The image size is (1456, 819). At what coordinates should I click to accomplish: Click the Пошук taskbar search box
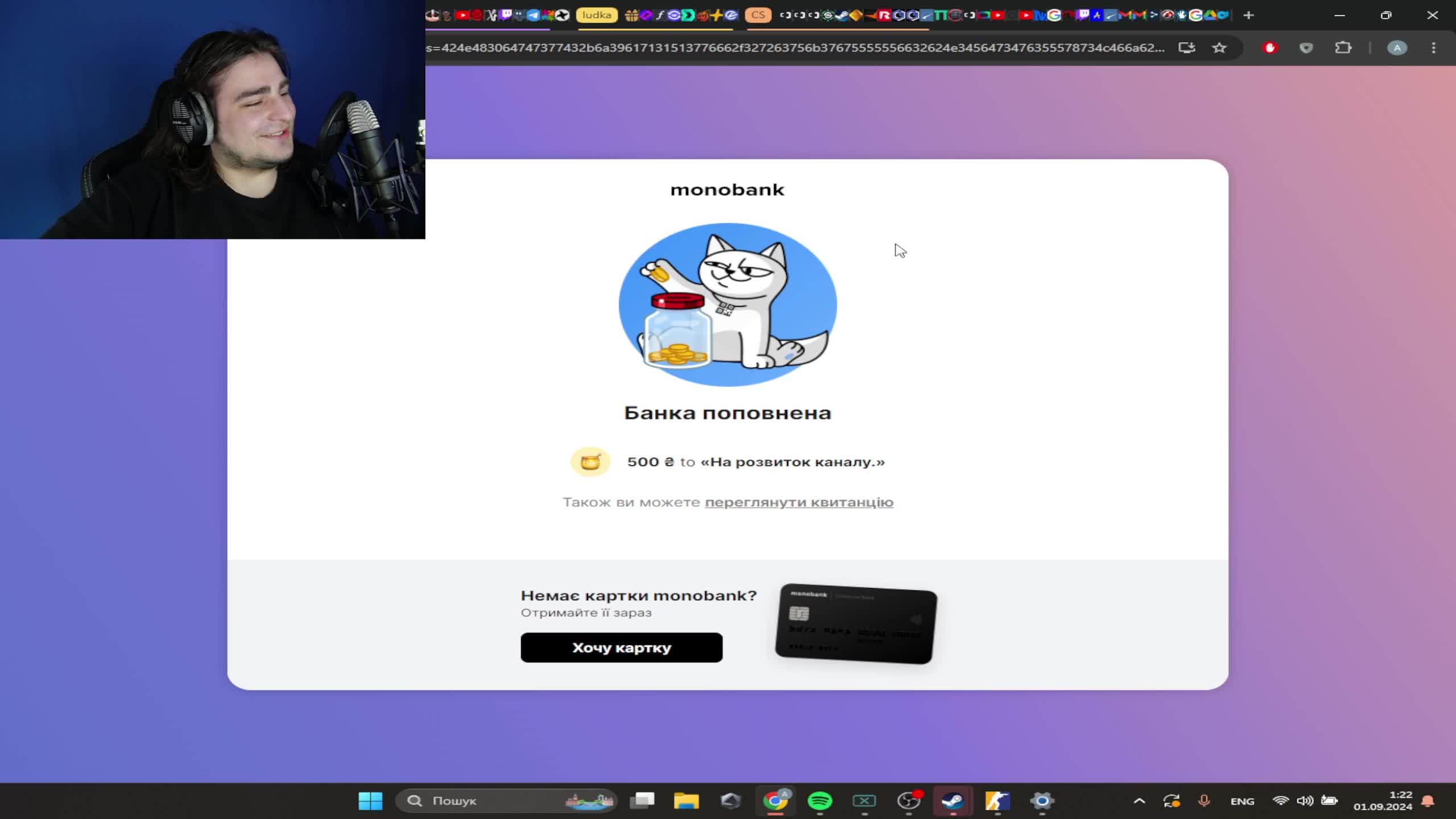506,801
